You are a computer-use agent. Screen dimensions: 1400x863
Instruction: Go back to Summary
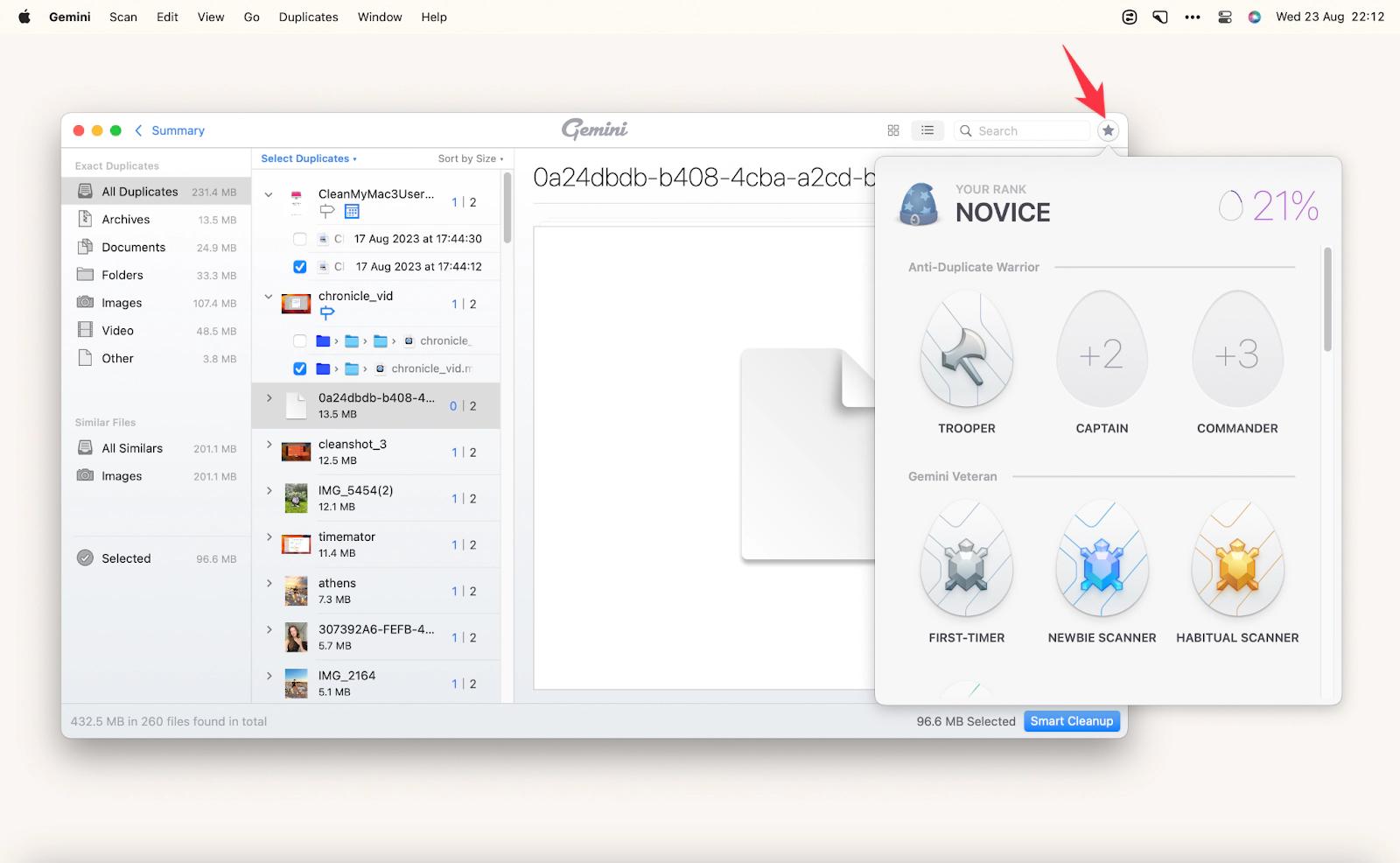coord(170,130)
